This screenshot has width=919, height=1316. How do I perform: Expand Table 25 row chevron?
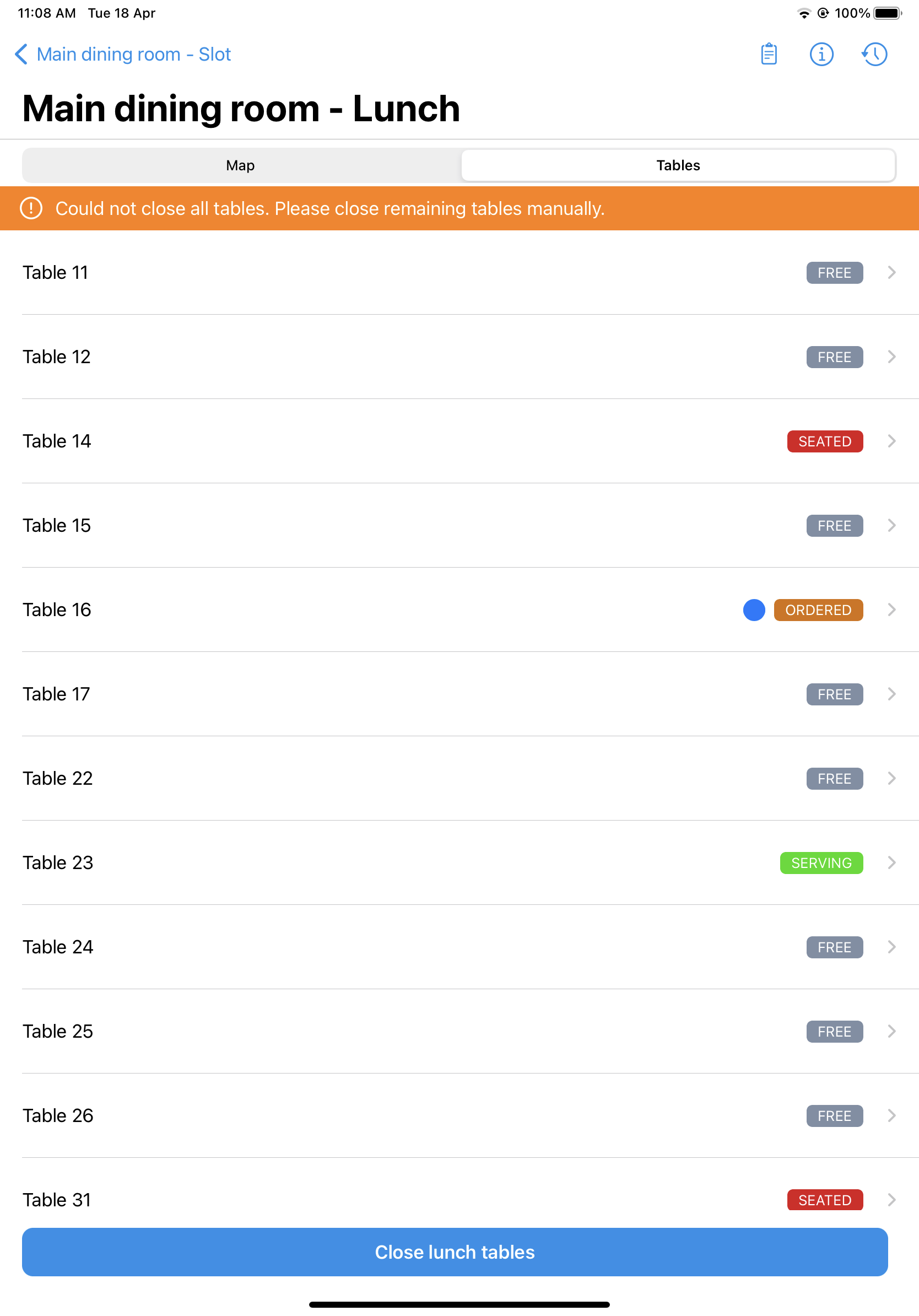tap(891, 1031)
